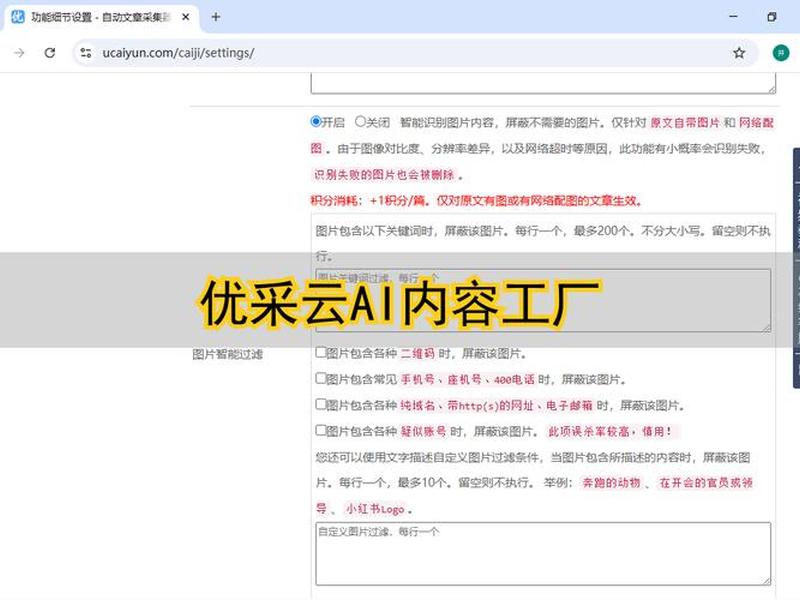This screenshot has height=600, width=800.
Task: Open a new tab with the plus button
Action: tap(216, 17)
